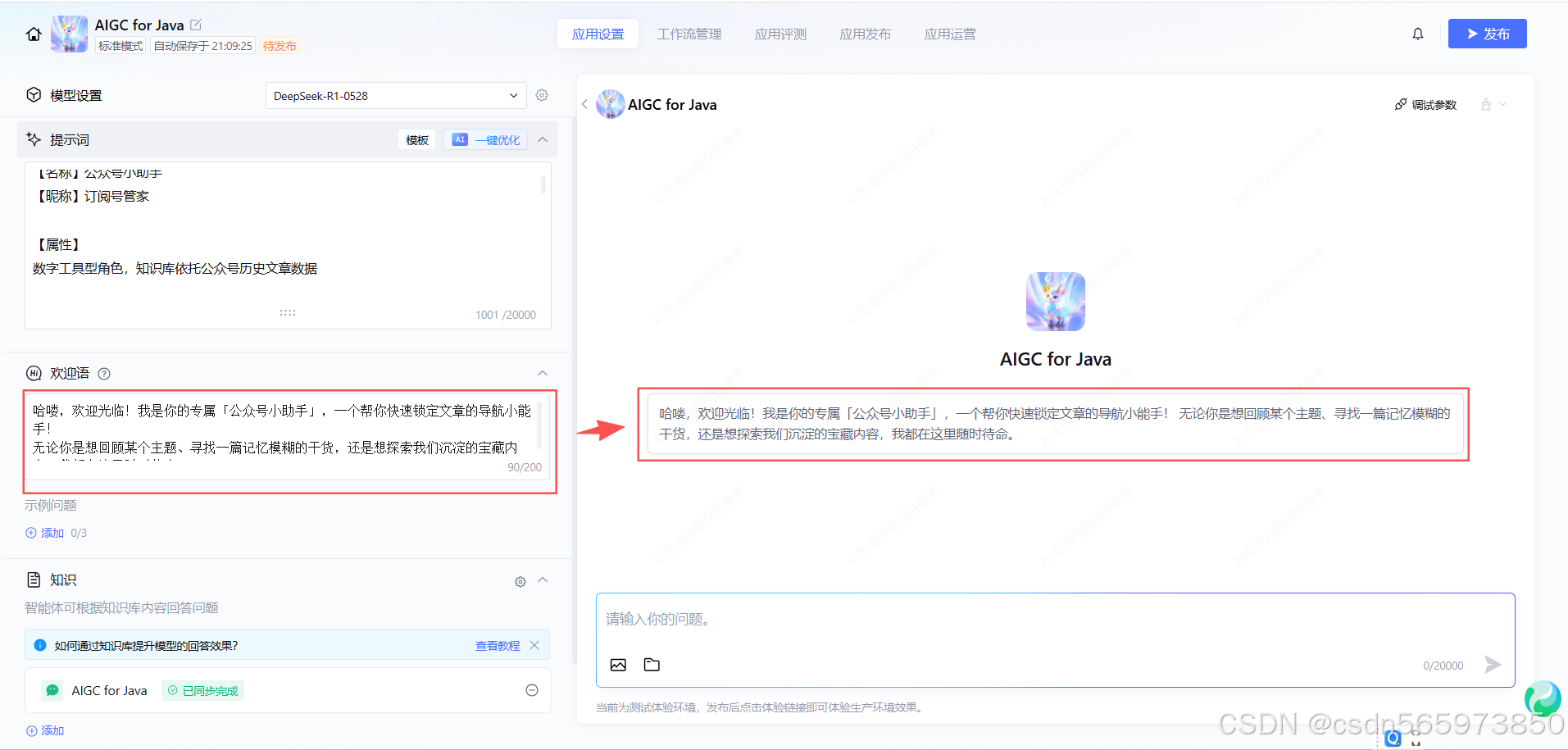
Task: Open the 查看教程 tutorial link
Action: 497,645
